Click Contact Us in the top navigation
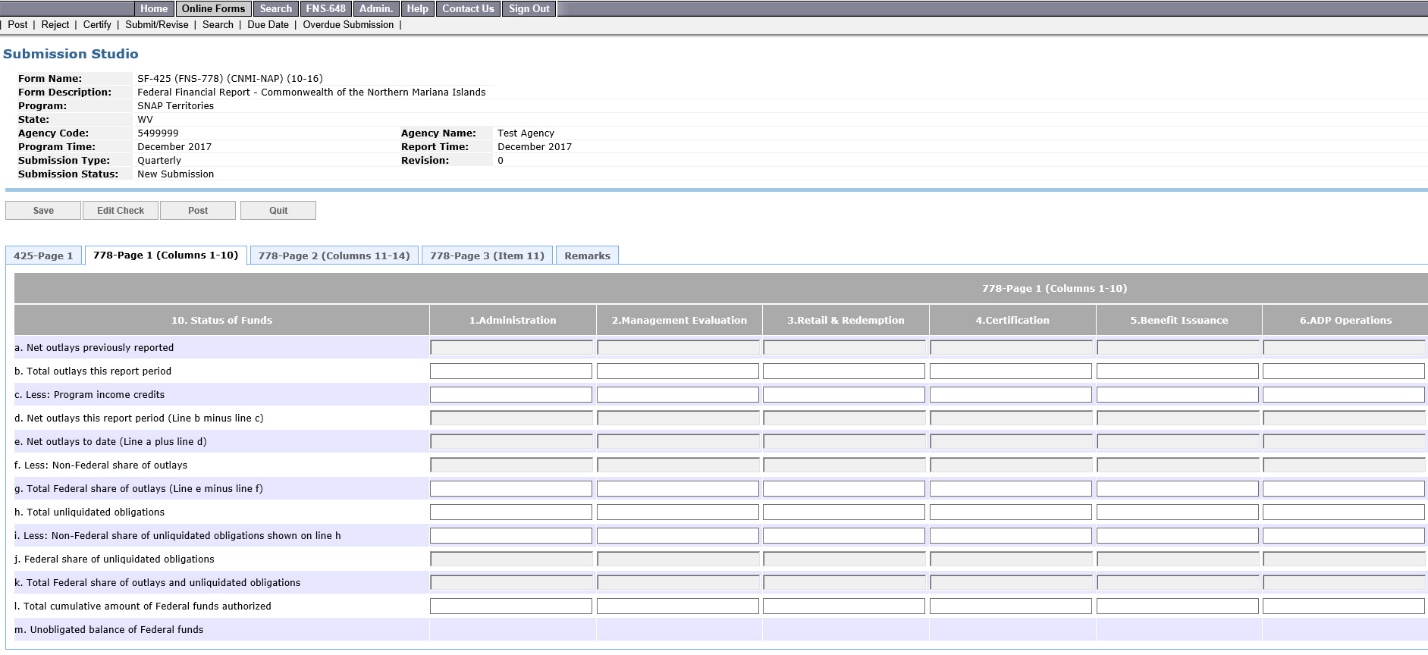 pyautogui.click(x=468, y=9)
